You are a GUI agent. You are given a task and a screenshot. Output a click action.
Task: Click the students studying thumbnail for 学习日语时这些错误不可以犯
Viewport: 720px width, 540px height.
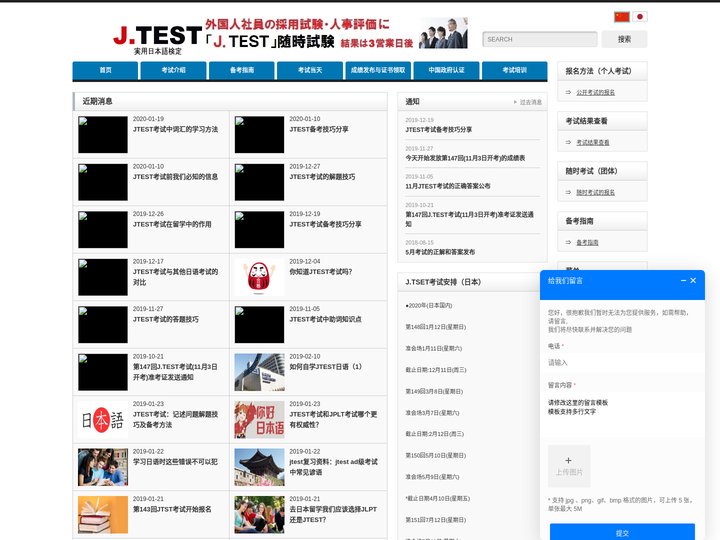coord(103,467)
